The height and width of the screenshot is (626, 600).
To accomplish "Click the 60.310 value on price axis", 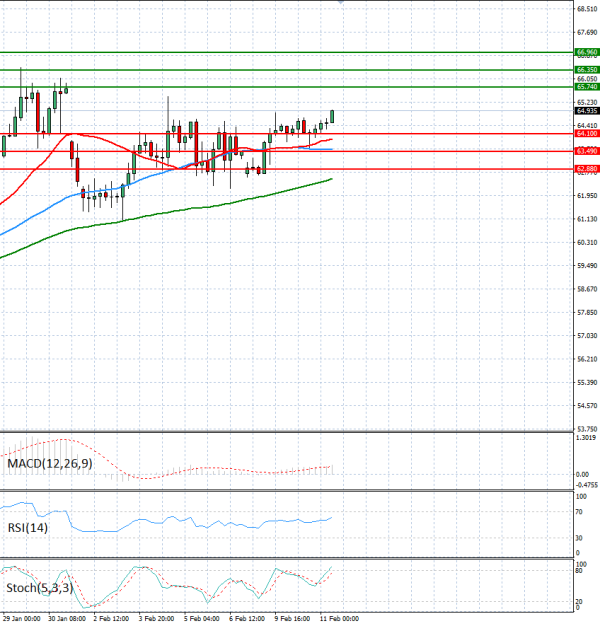I will point(587,242).
